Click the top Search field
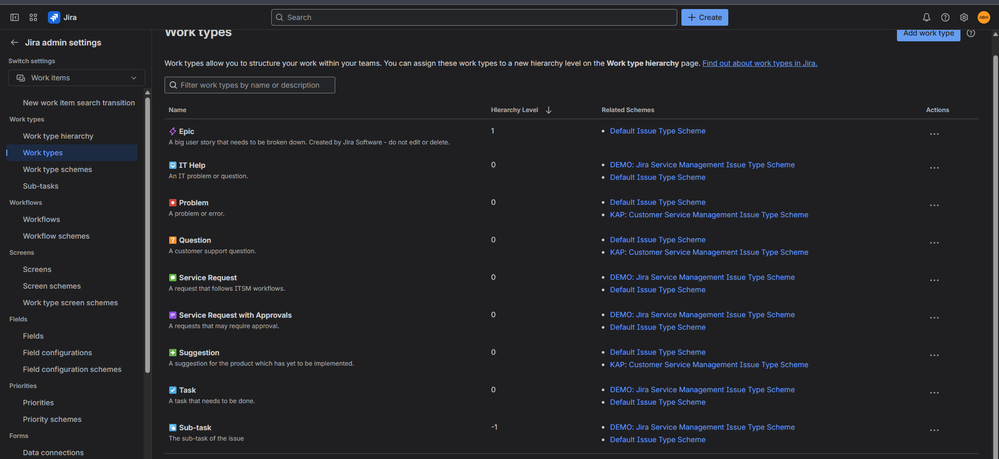The width and height of the screenshot is (999, 459). [x=474, y=17]
